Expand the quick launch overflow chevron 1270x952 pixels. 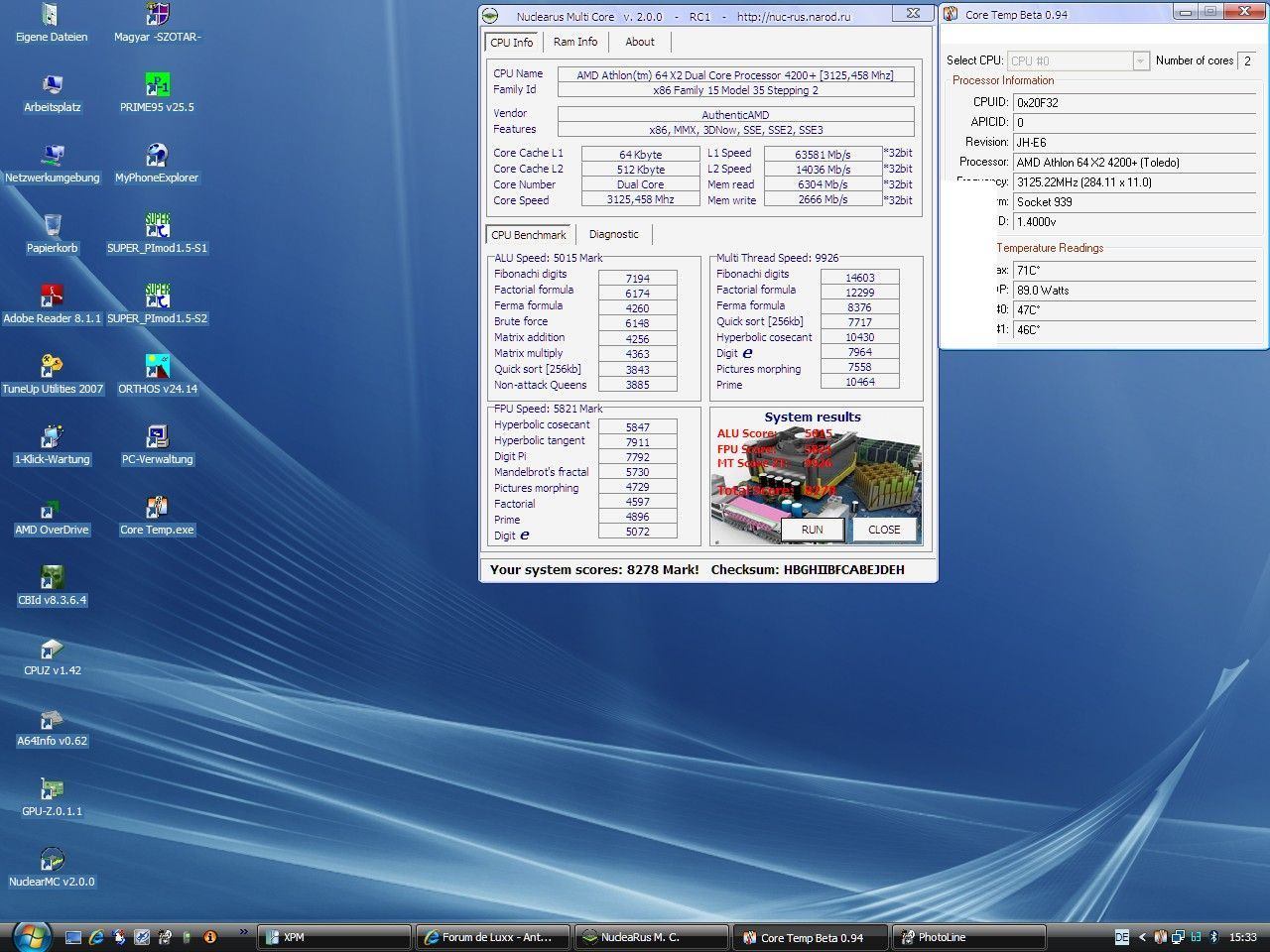tap(244, 932)
